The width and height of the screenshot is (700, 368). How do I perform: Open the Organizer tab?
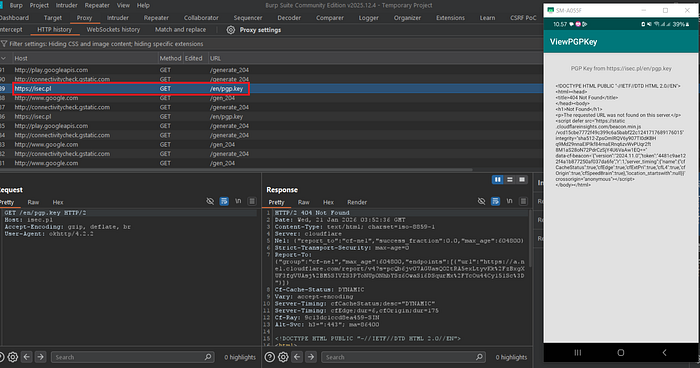pos(407,18)
